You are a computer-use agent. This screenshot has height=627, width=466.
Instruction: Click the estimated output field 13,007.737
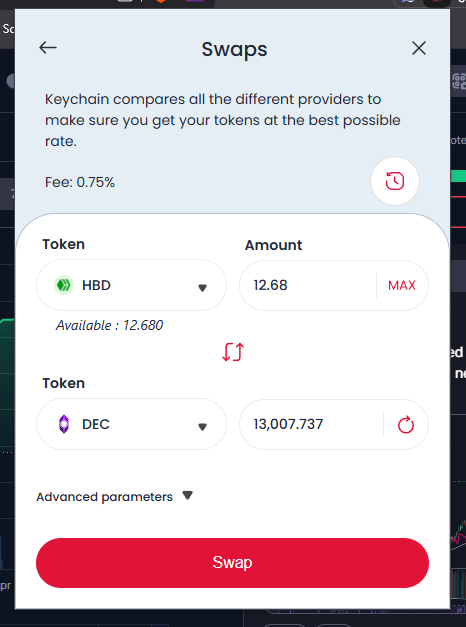[x=312, y=424]
